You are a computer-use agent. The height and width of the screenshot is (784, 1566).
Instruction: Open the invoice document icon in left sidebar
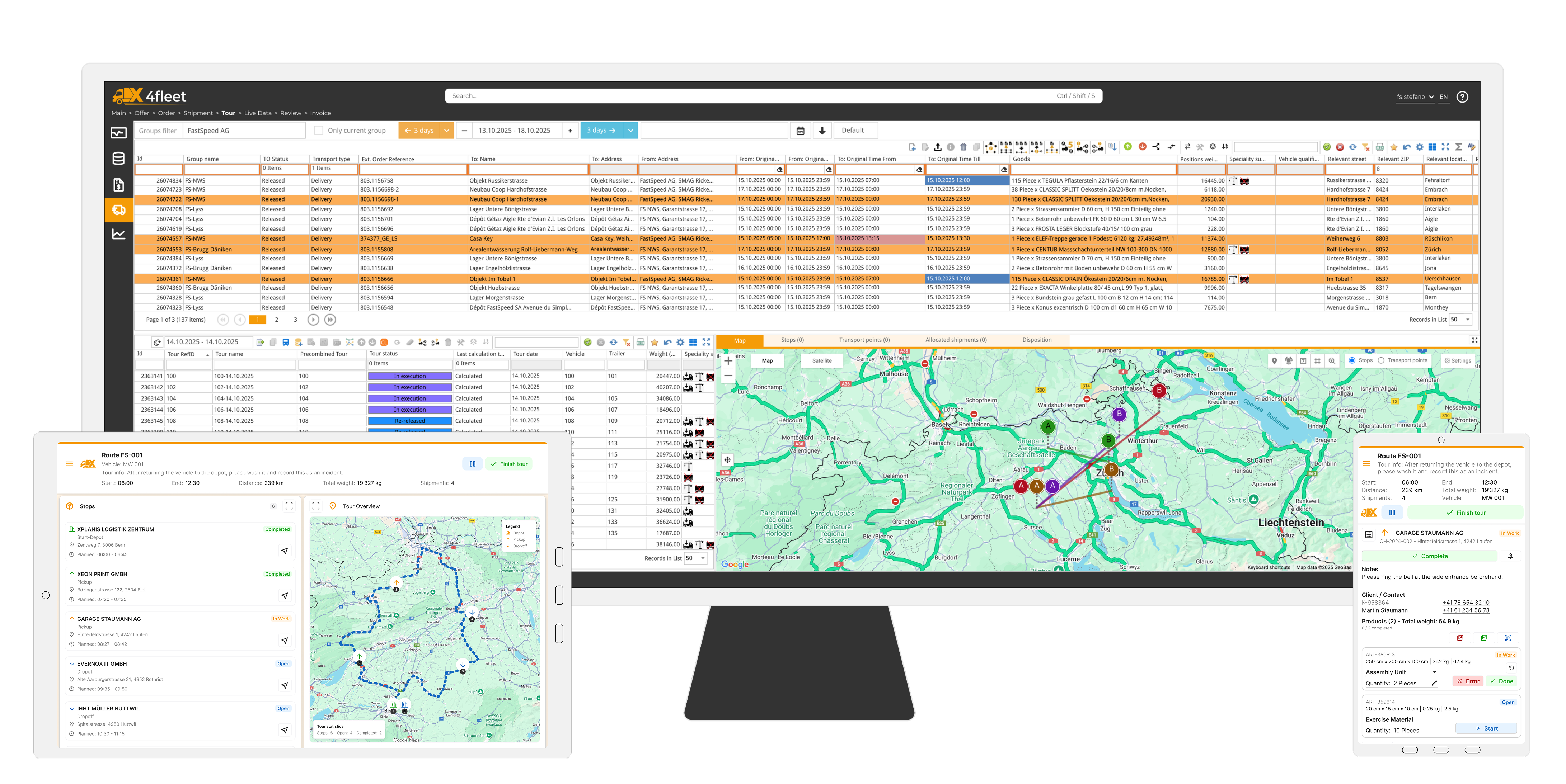[x=118, y=185]
